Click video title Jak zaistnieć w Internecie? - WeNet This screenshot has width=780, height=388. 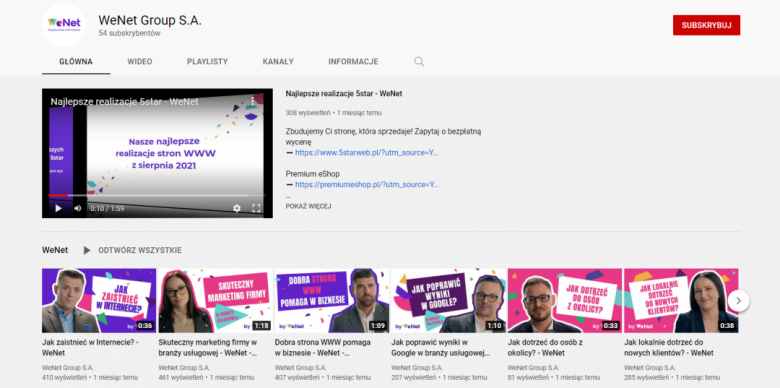point(91,348)
